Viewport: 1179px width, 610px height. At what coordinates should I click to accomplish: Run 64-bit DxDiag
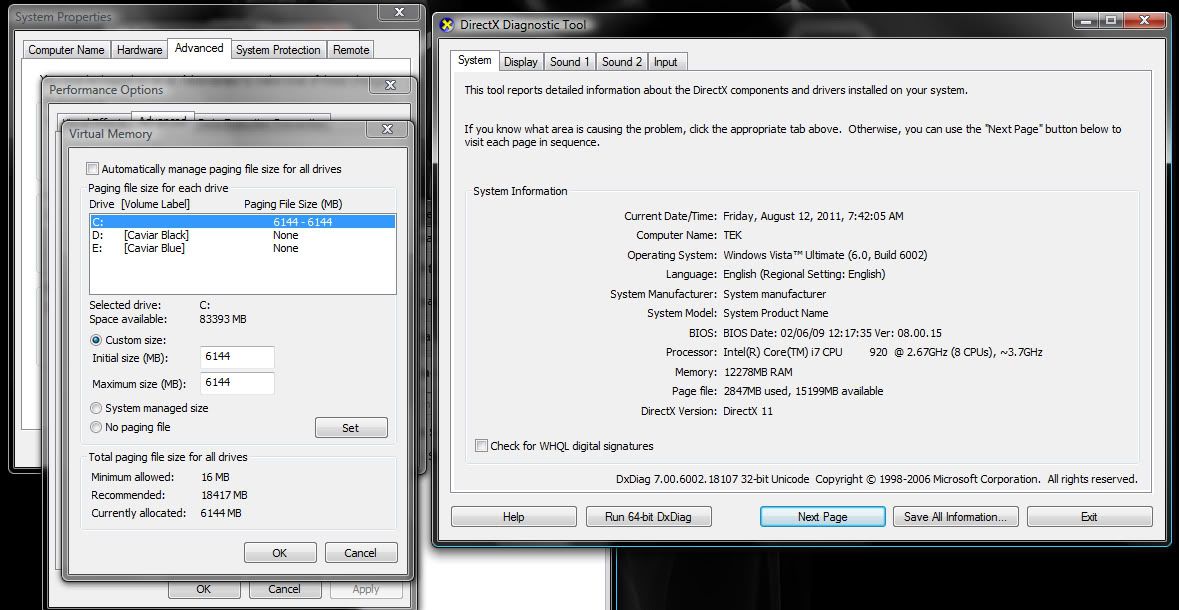pyautogui.click(x=648, y=517)
